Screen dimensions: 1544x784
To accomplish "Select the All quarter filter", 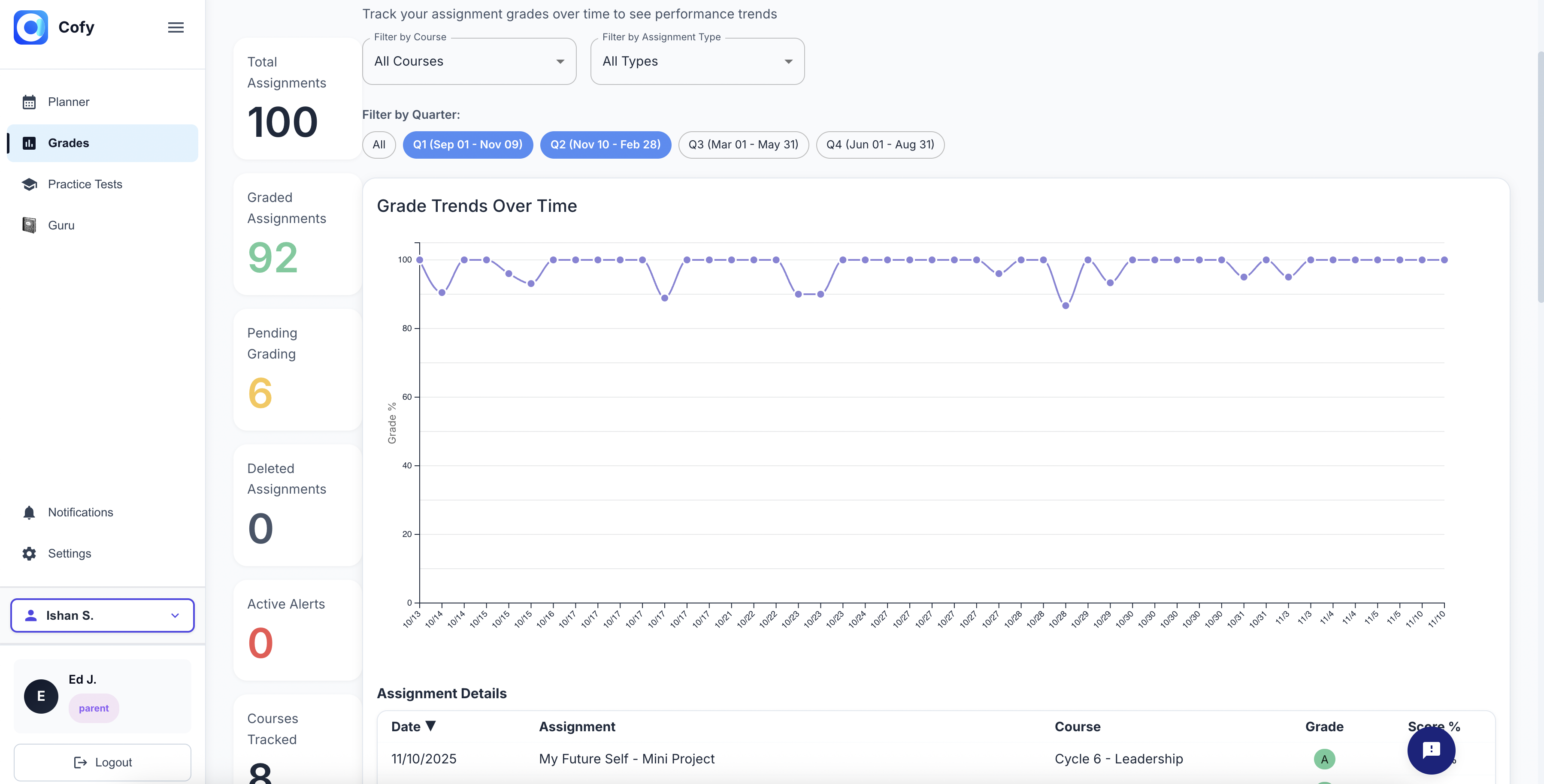I will (x=379, y=145).
